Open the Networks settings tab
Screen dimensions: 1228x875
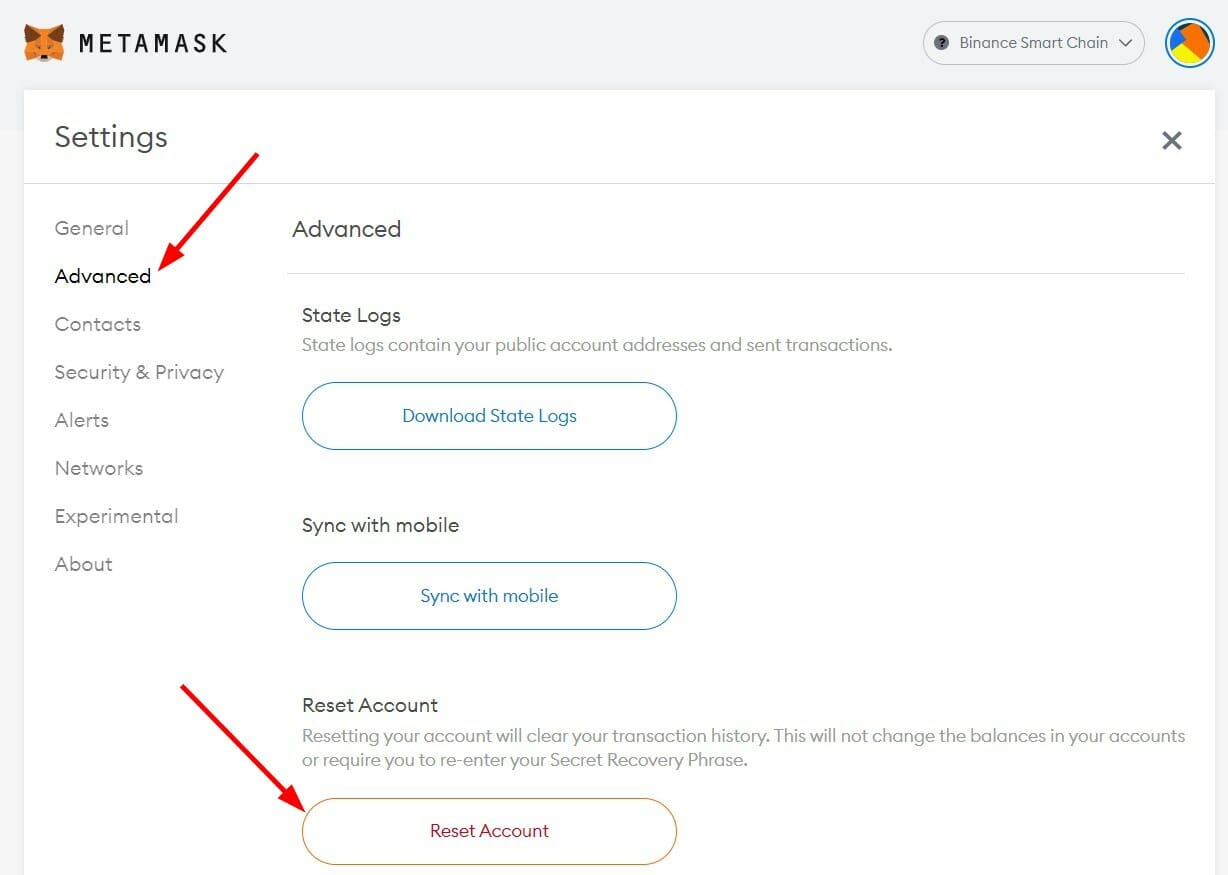tap(99, 468)
